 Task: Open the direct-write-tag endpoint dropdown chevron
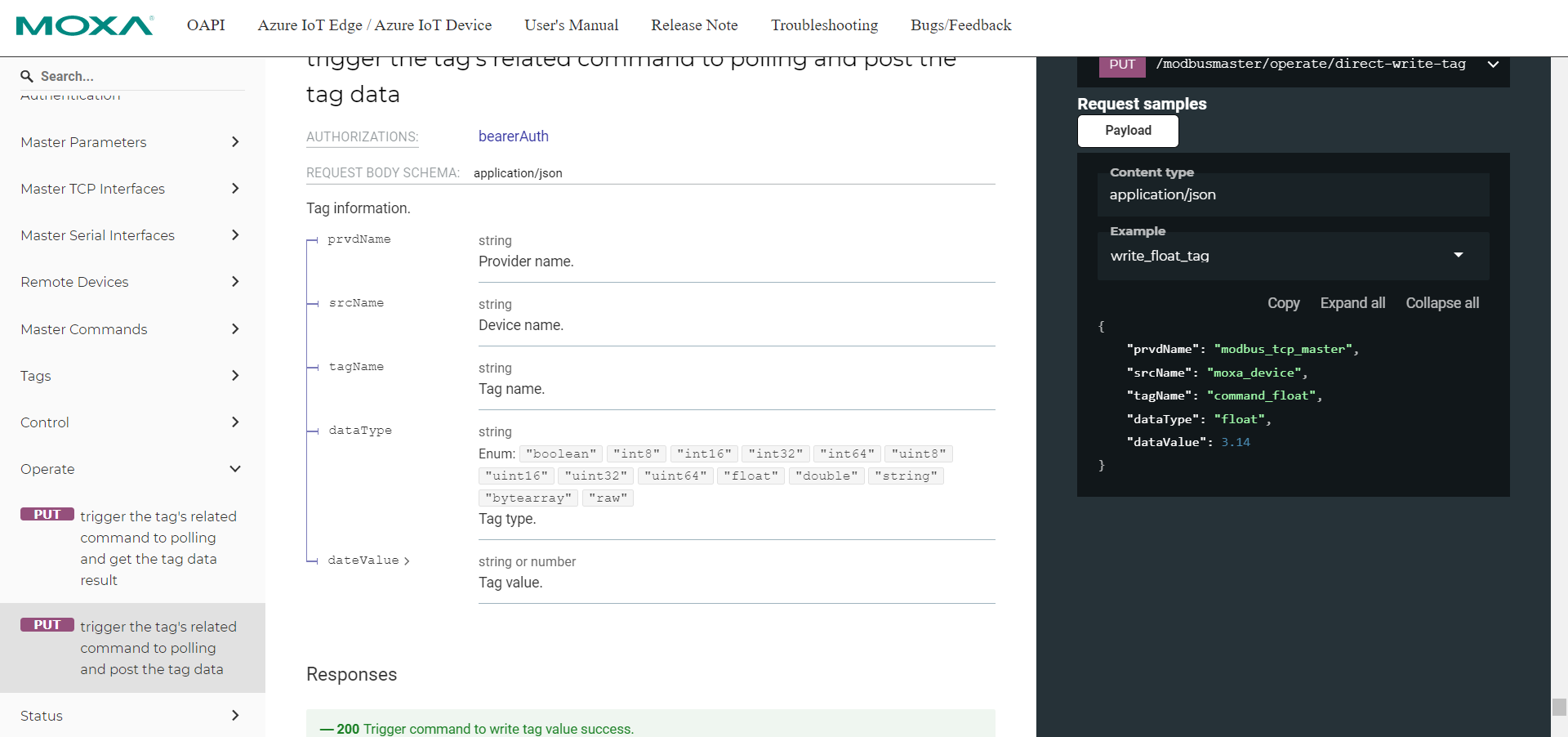(1494, 65)
